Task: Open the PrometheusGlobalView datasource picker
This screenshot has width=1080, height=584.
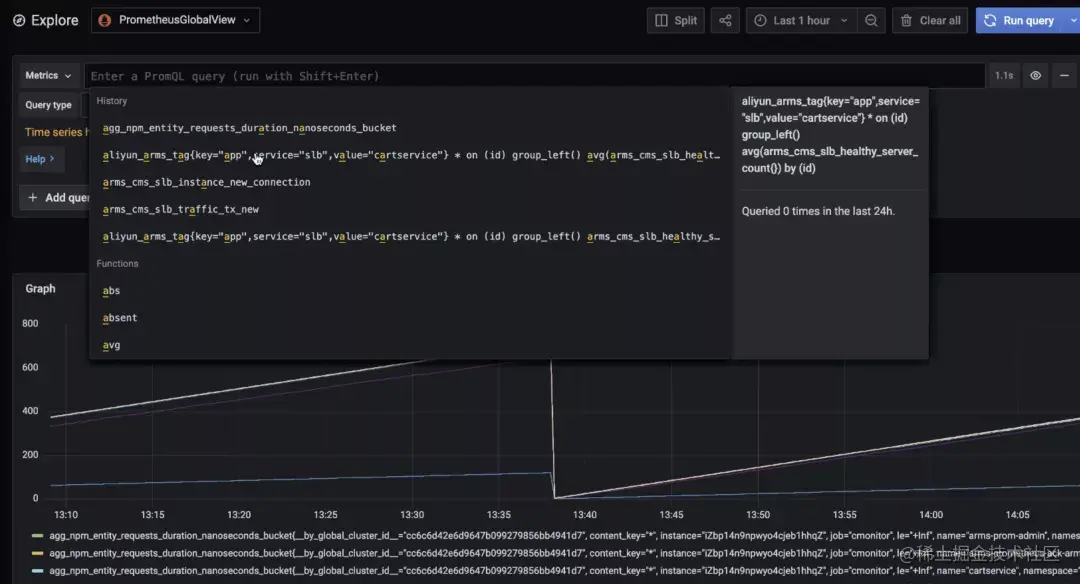Action: coord(176,20)
